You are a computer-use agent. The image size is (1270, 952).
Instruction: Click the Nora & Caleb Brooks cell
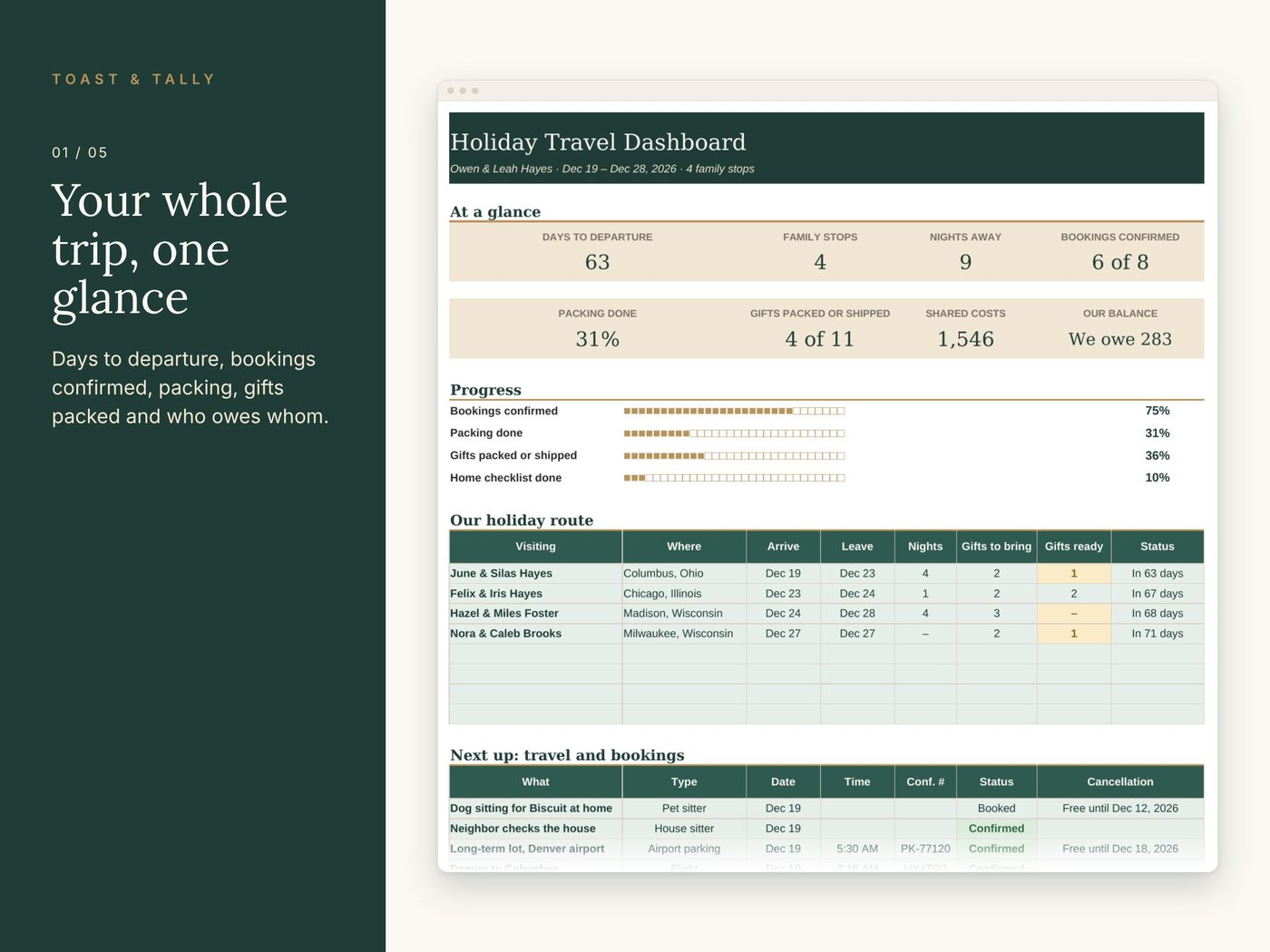[535, 634]
